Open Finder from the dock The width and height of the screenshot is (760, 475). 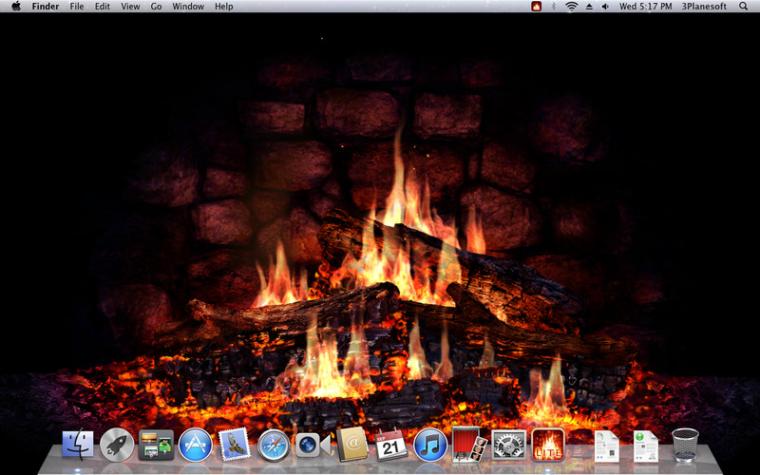tap(78, 444)
